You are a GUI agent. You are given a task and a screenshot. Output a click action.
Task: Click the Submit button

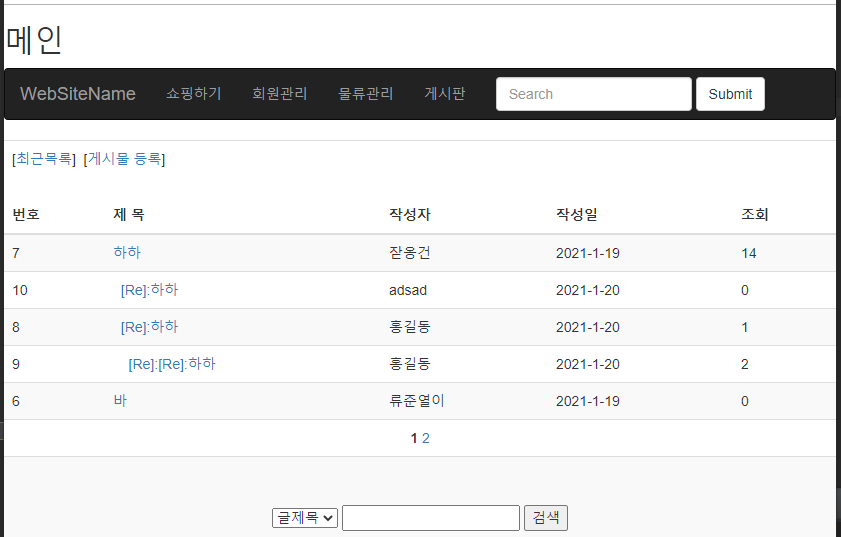pos(730,94)
